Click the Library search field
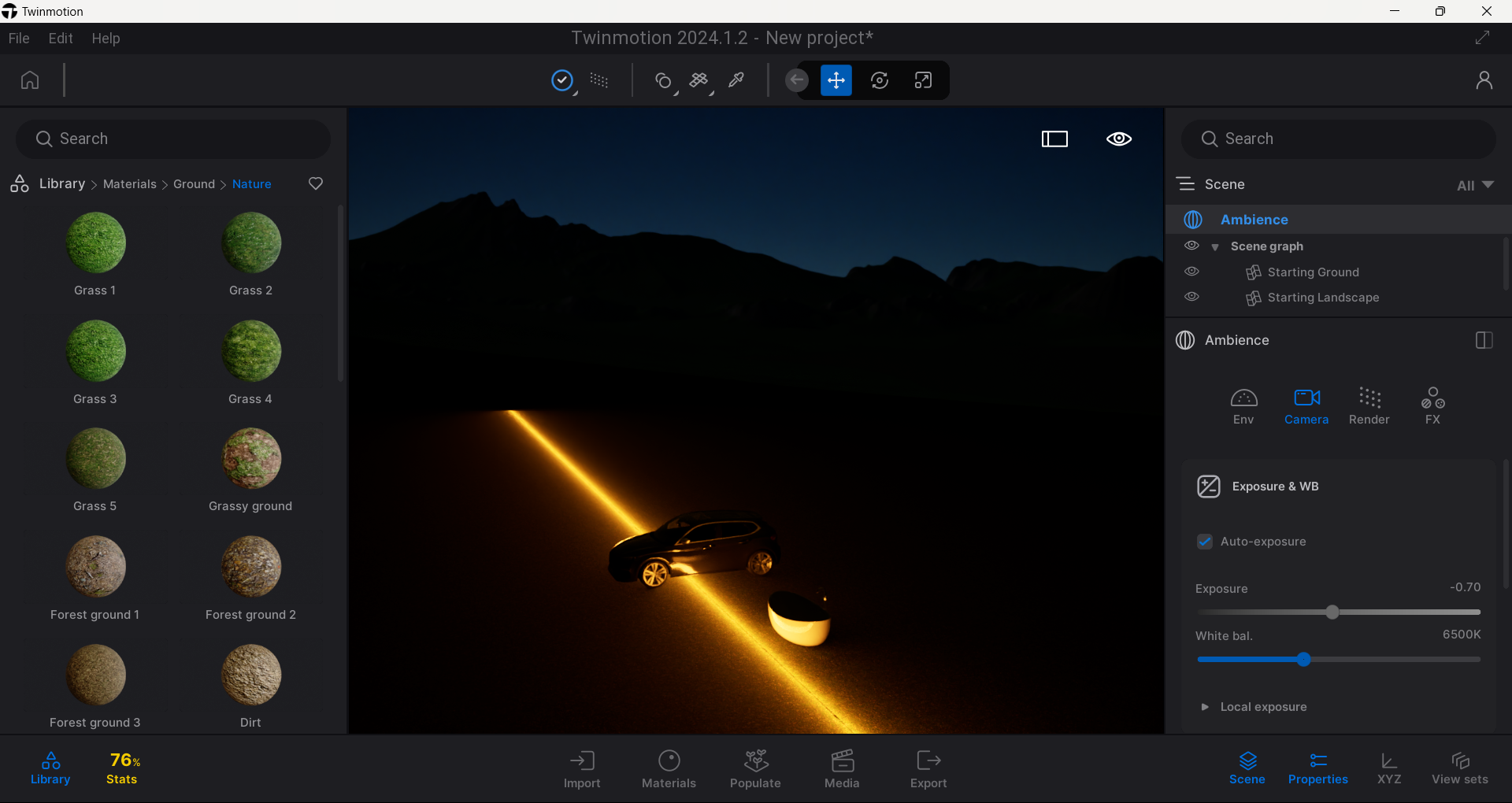1512x803 pixels. coord(173,139)
